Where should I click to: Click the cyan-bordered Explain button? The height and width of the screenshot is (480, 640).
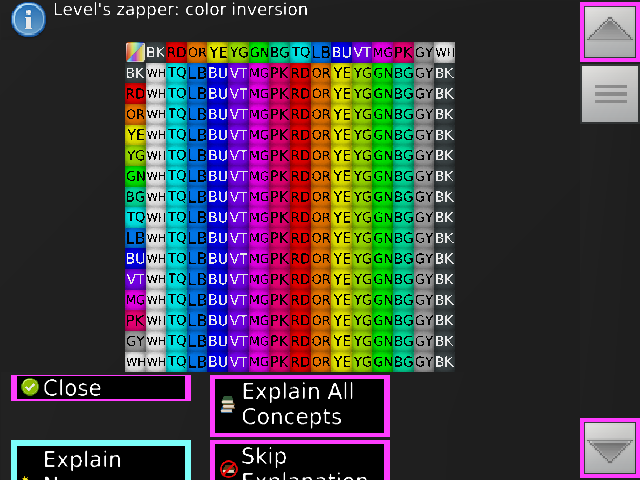coord(100,462)
